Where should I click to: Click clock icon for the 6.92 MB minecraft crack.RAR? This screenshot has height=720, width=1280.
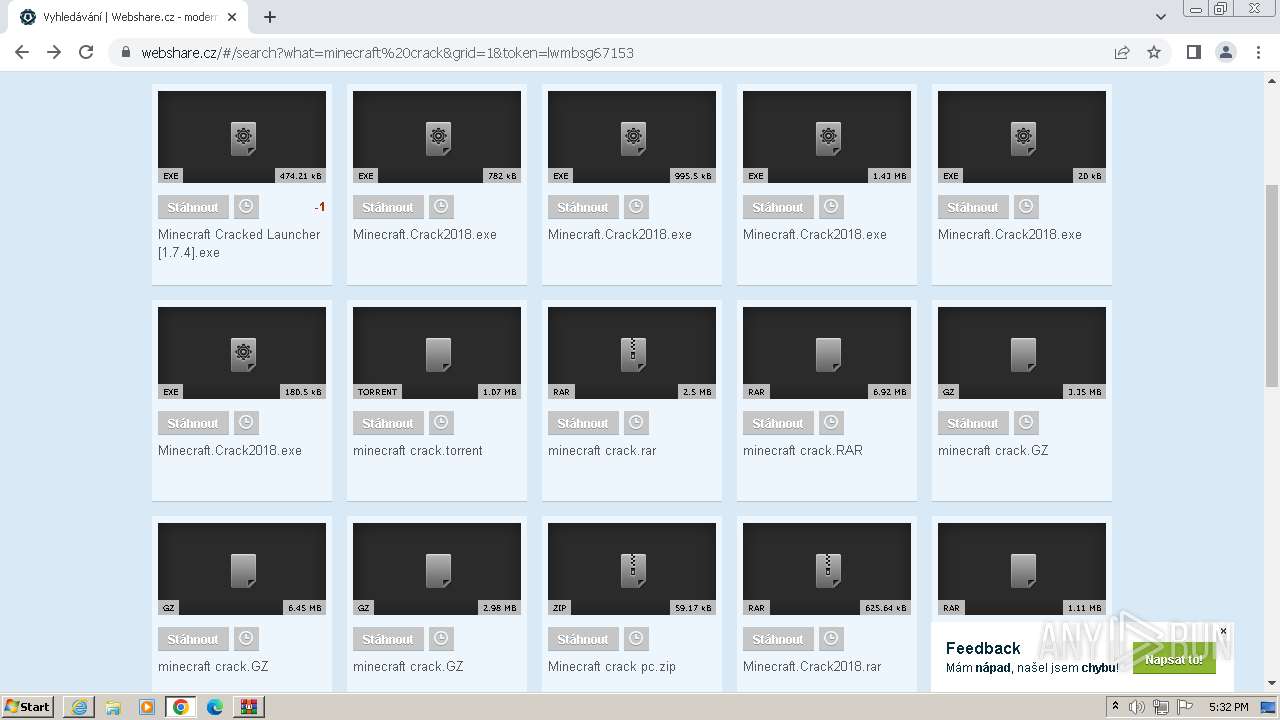pos(831,423)
